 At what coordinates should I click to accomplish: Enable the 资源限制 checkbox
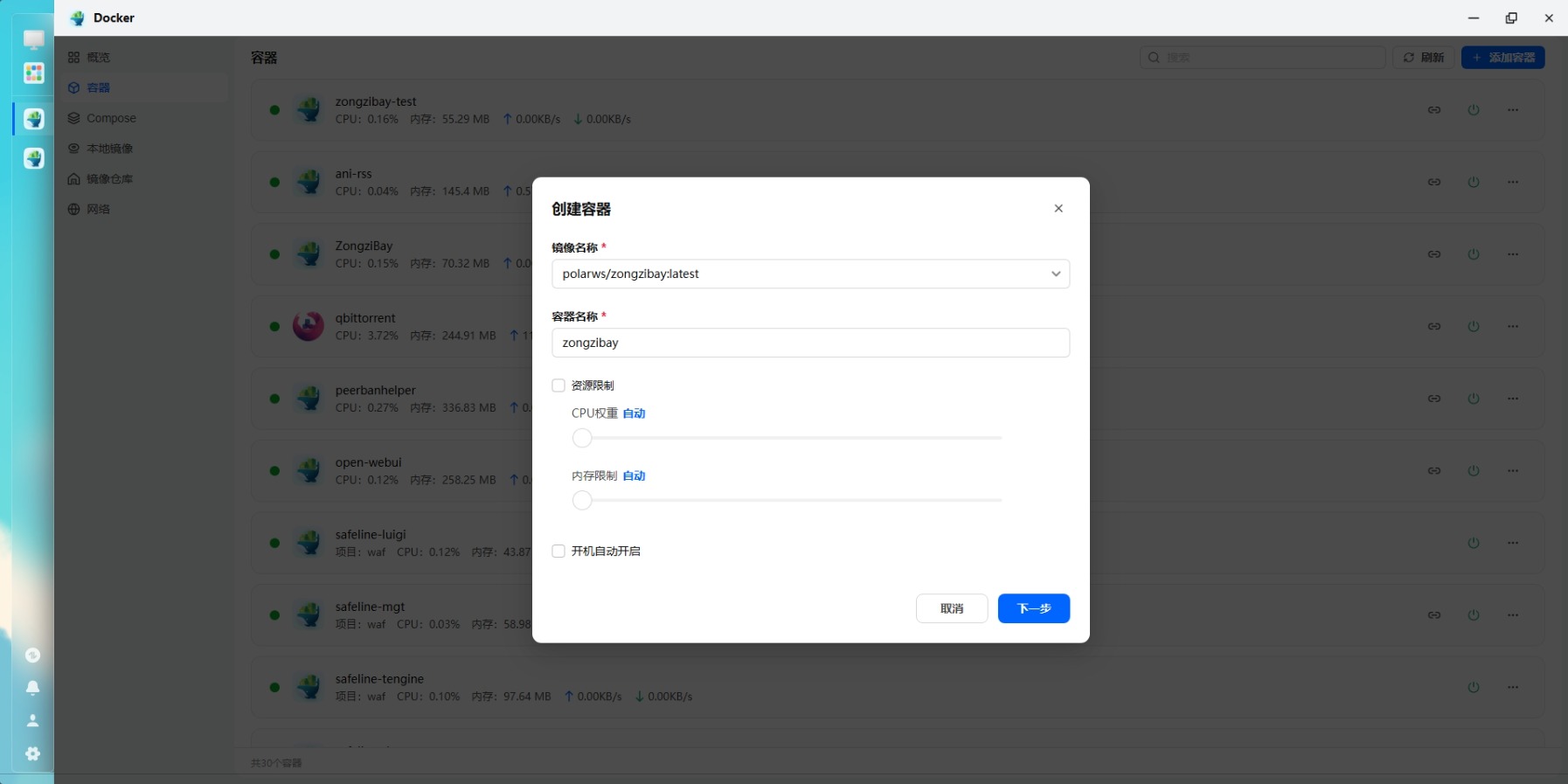coord(559,385)
